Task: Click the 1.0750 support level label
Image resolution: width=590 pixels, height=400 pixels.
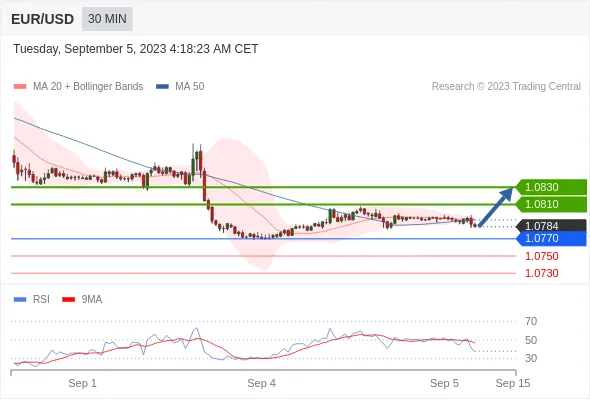Action: [x=541, y=256]
